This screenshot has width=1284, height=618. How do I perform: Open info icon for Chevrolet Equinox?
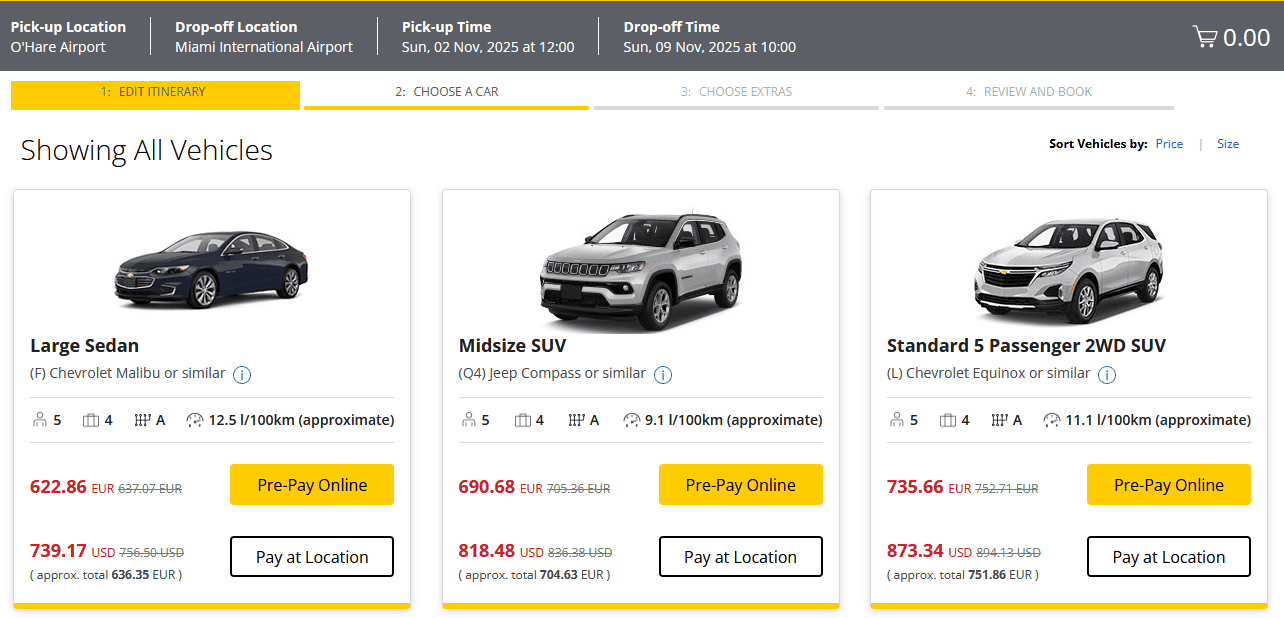[1106, 375]
